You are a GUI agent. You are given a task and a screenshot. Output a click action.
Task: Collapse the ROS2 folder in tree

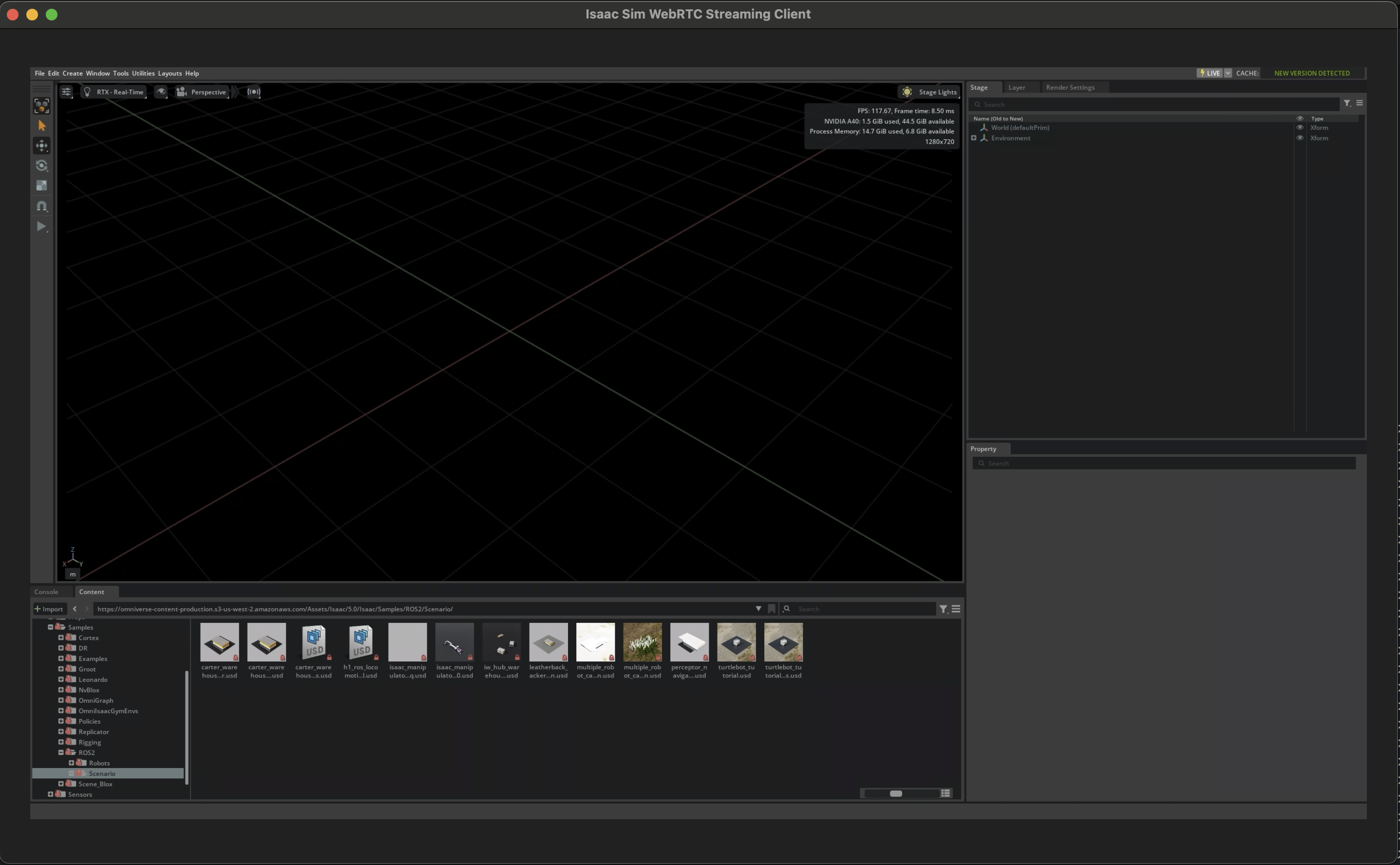point(61,753)
